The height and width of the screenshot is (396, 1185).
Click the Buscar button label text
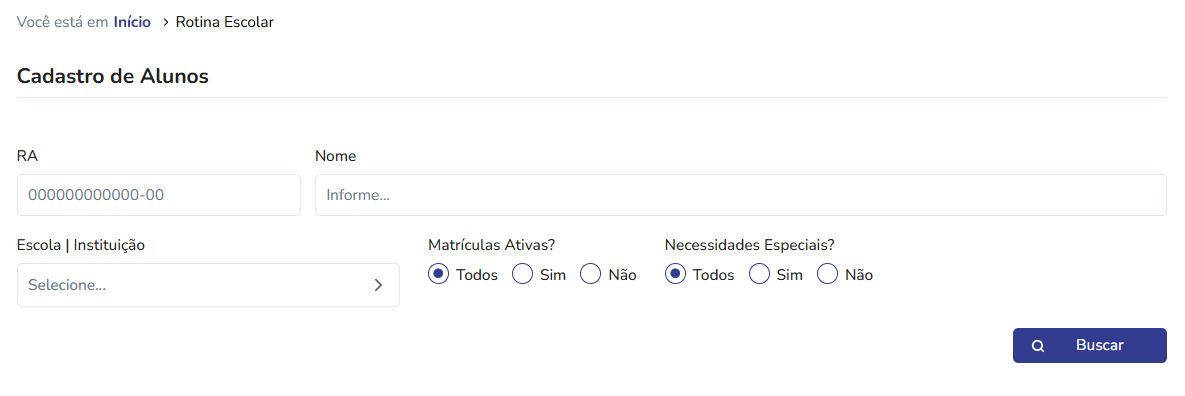(x=1100, y=345)
